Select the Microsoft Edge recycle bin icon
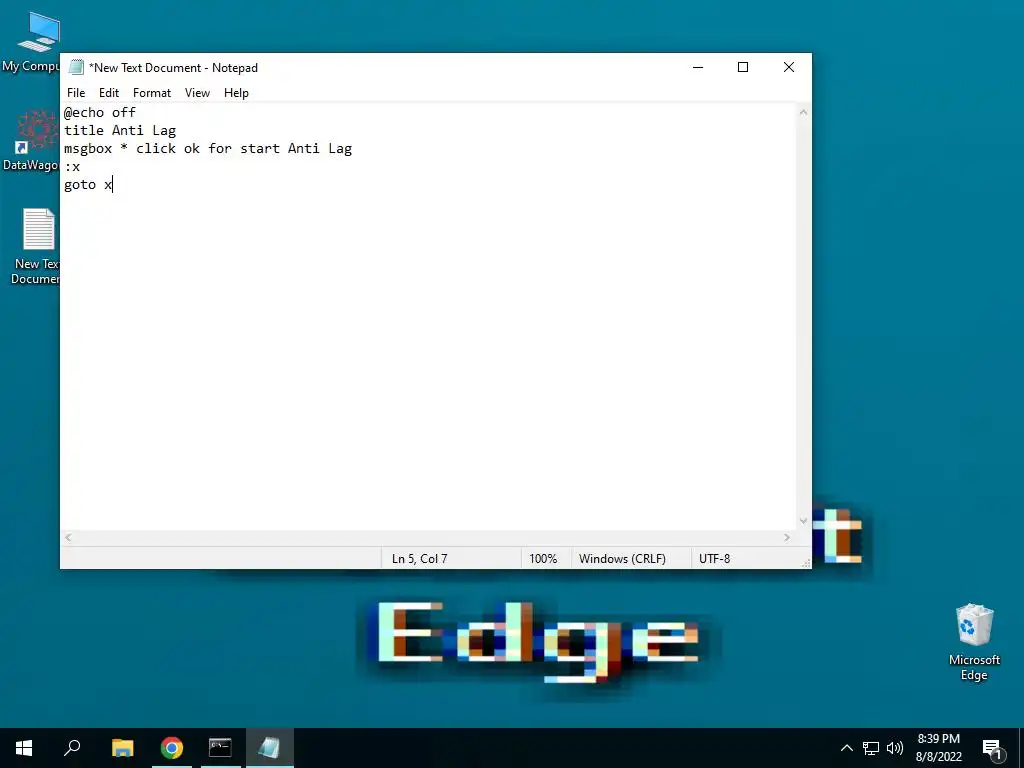Screen dimensions: 1024x768 click(974, 642)
